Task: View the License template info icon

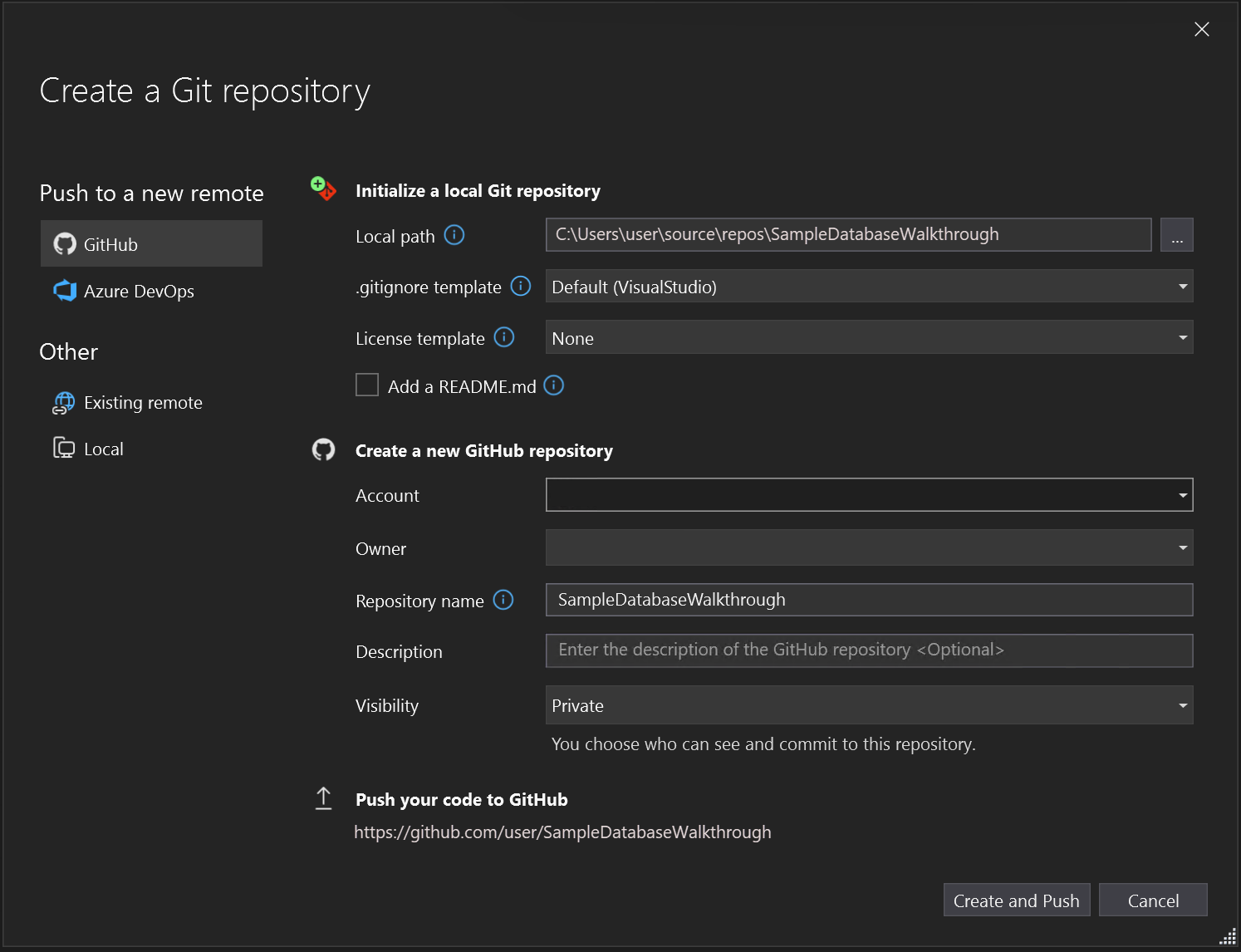Action: pos(503,337)
